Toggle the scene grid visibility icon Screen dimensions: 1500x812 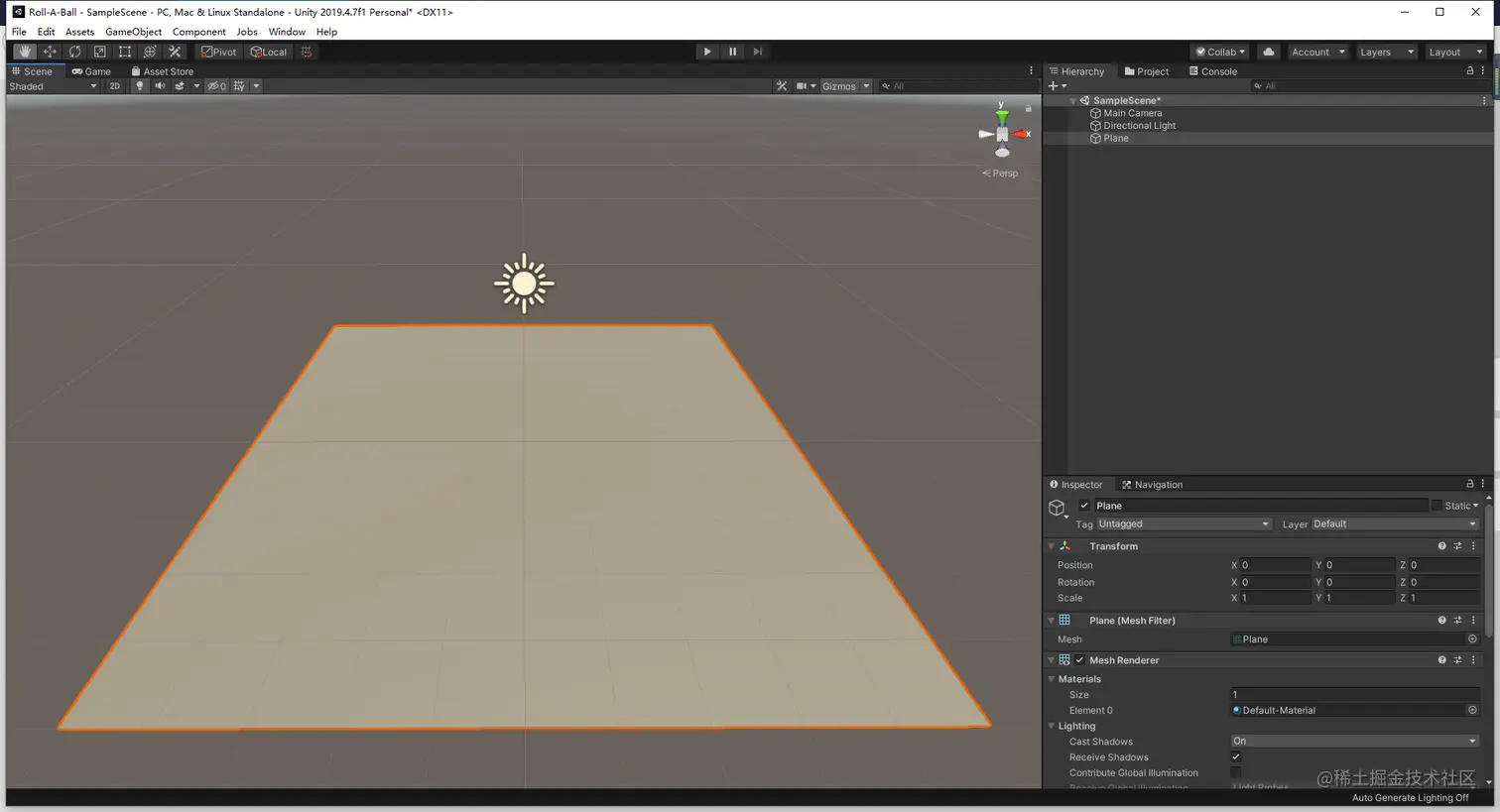(x=239, y=86)
